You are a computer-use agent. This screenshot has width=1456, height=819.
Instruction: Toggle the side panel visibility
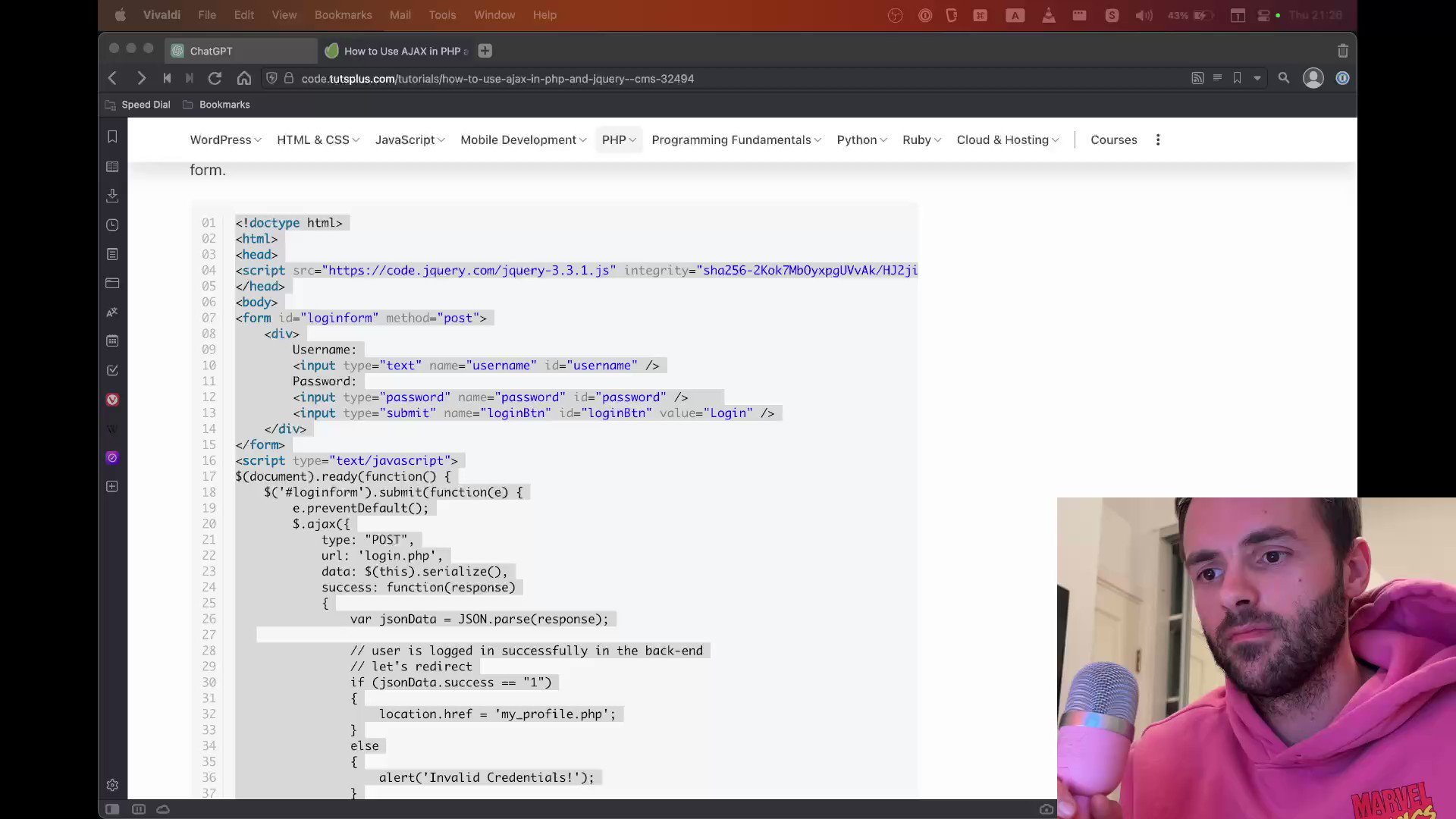(x=112, y=809)
